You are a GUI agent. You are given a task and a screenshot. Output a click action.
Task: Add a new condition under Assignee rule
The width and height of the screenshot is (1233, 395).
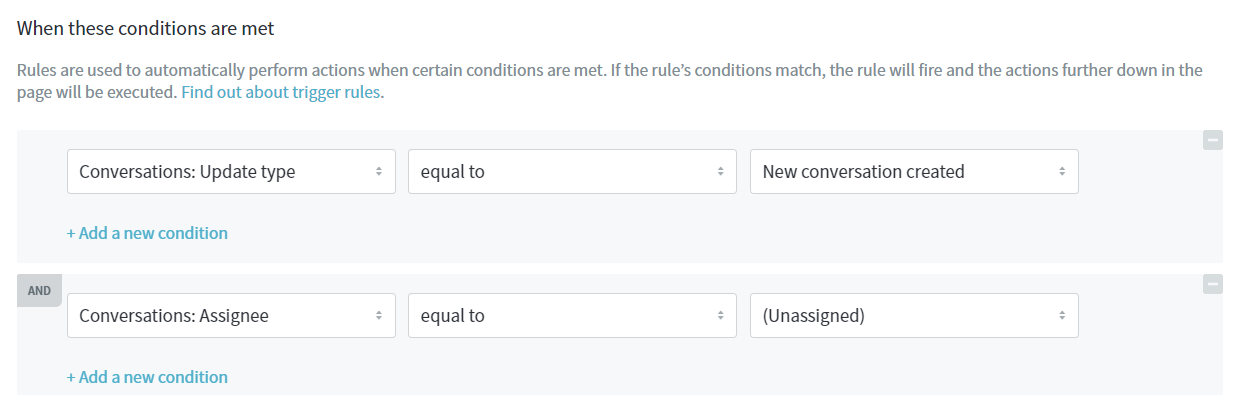147,377
